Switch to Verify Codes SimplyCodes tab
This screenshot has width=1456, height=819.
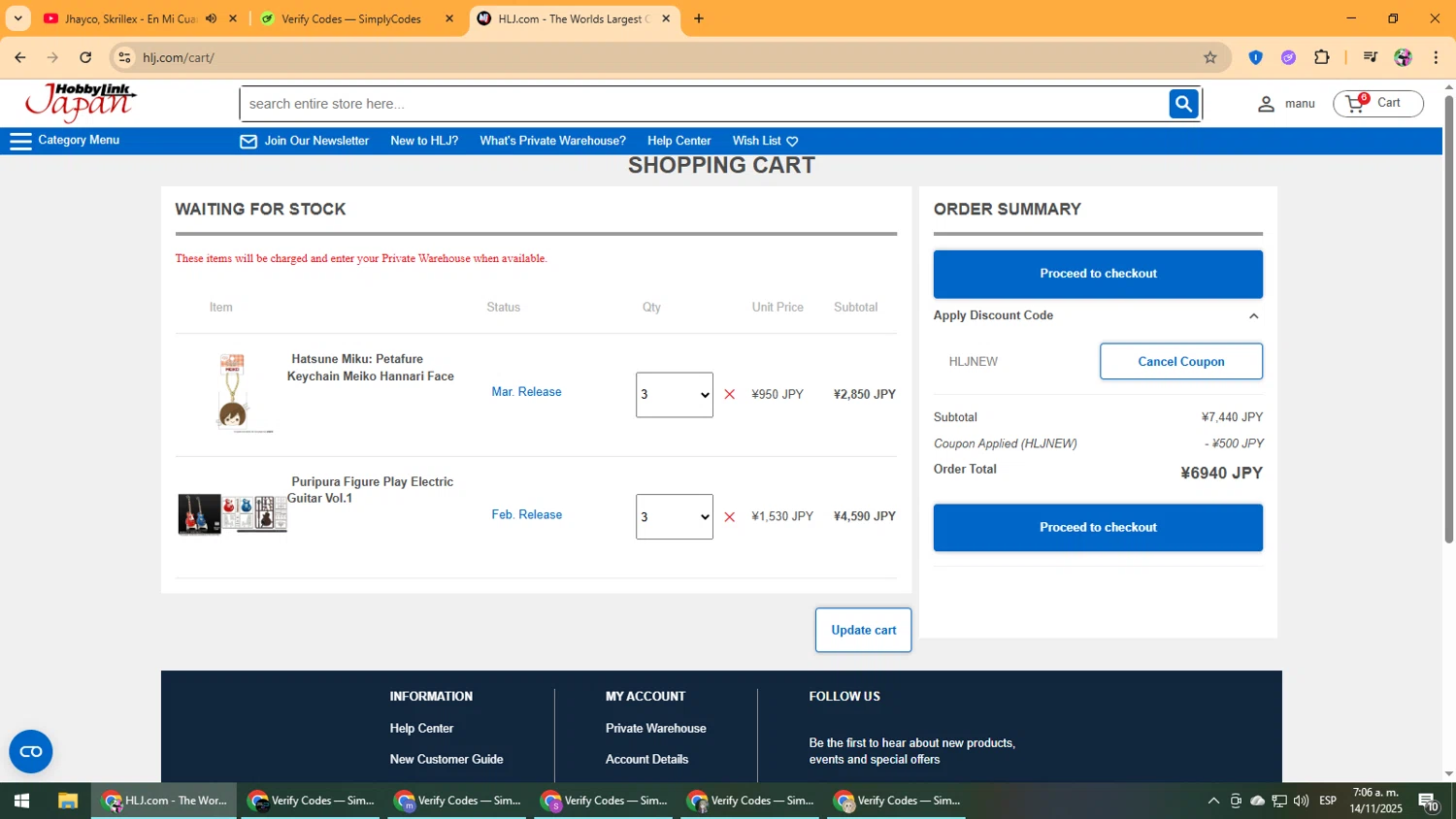351,18
